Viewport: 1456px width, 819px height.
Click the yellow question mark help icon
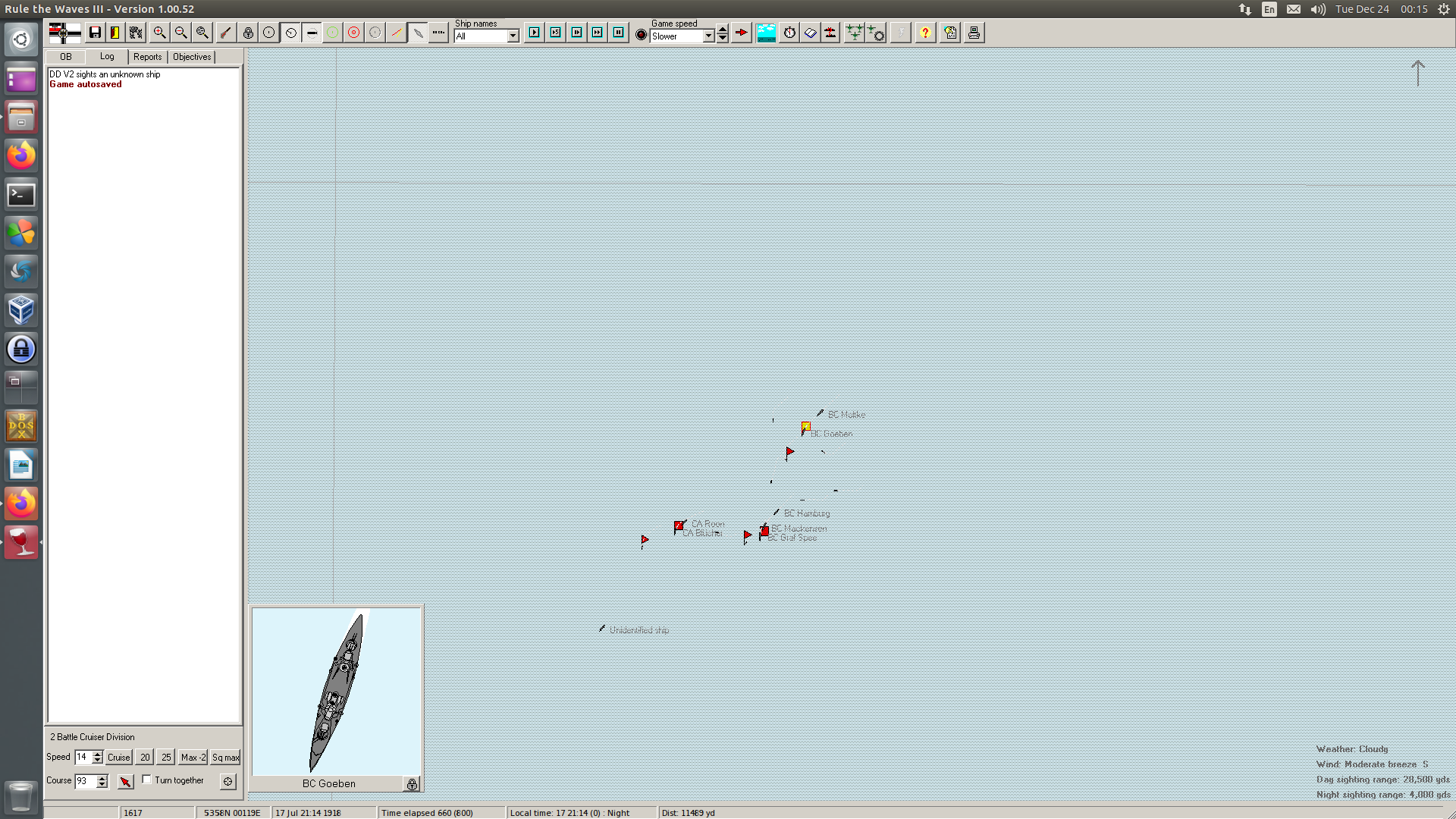pos(924,33)
